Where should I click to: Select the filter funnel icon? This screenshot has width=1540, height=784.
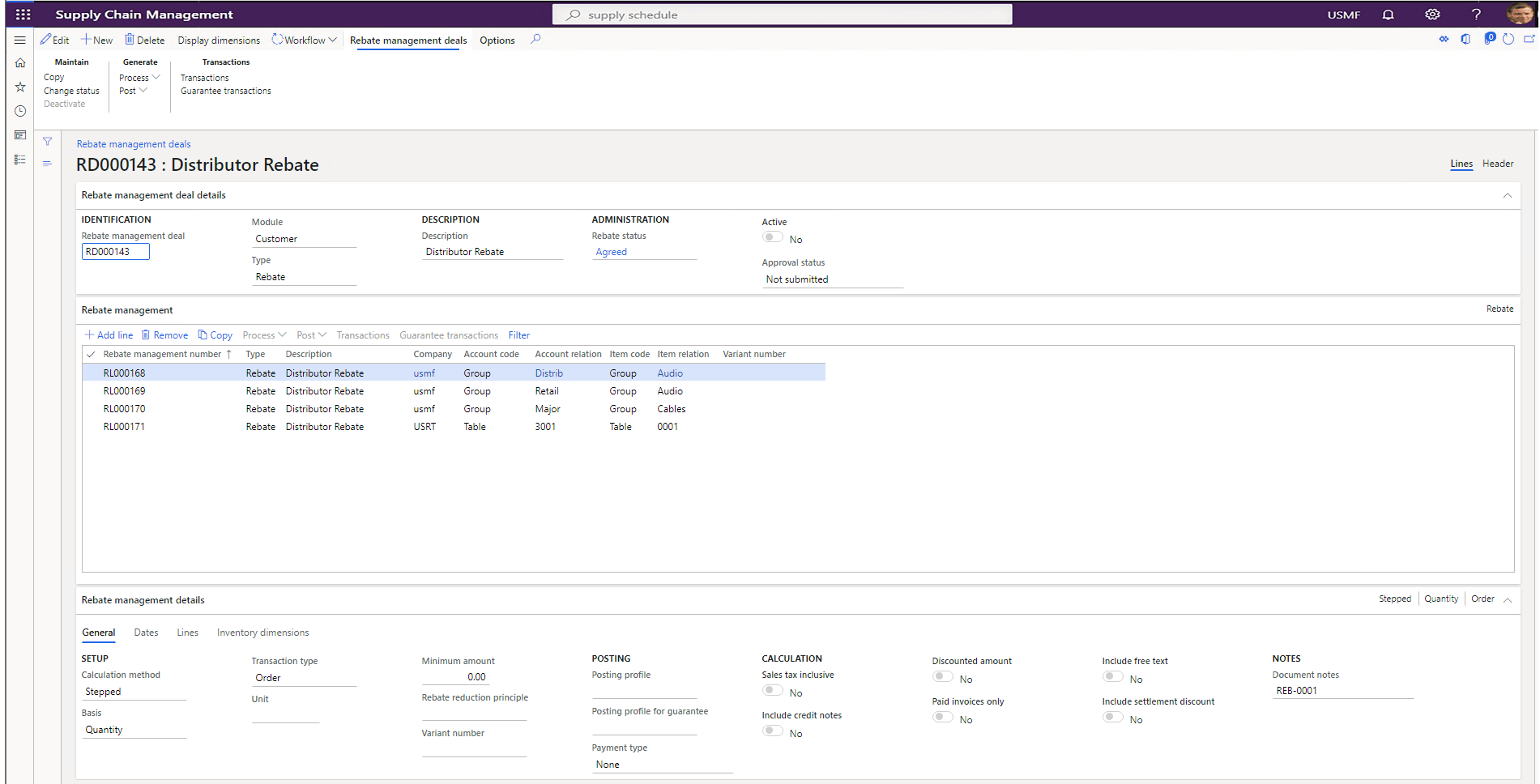47,141
